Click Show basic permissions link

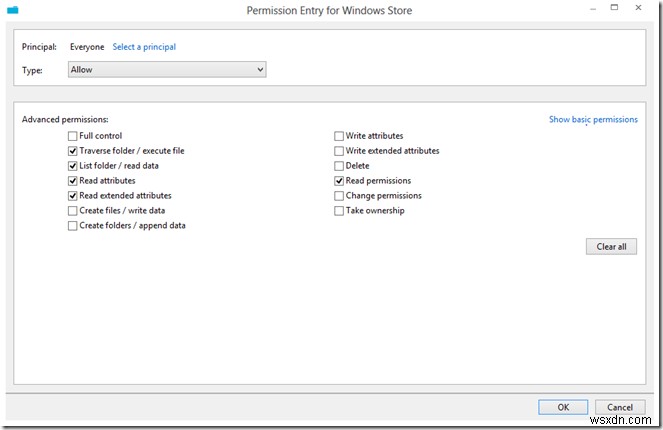point(592,120)
